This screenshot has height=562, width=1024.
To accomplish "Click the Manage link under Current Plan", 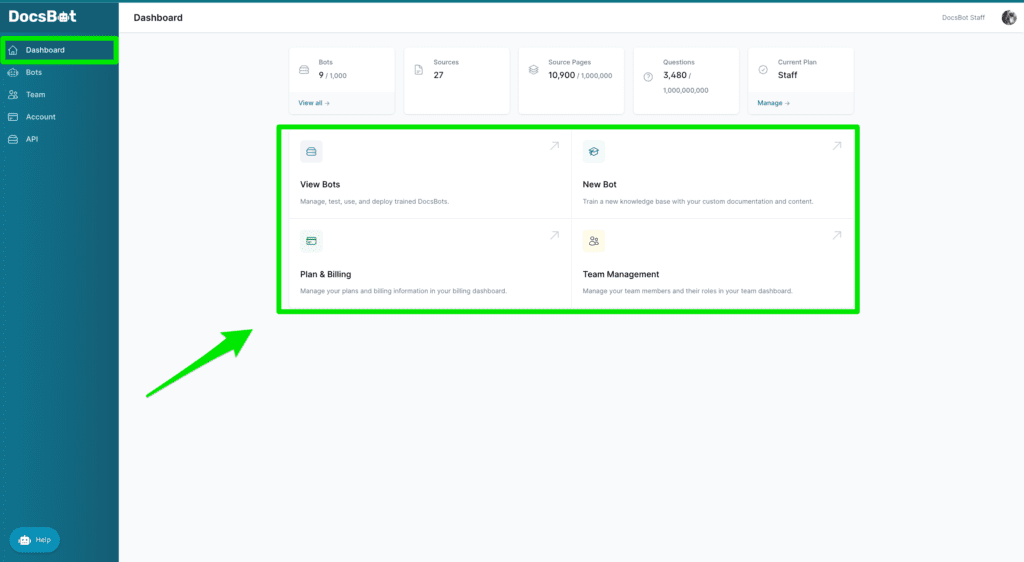I will (773, 103).
